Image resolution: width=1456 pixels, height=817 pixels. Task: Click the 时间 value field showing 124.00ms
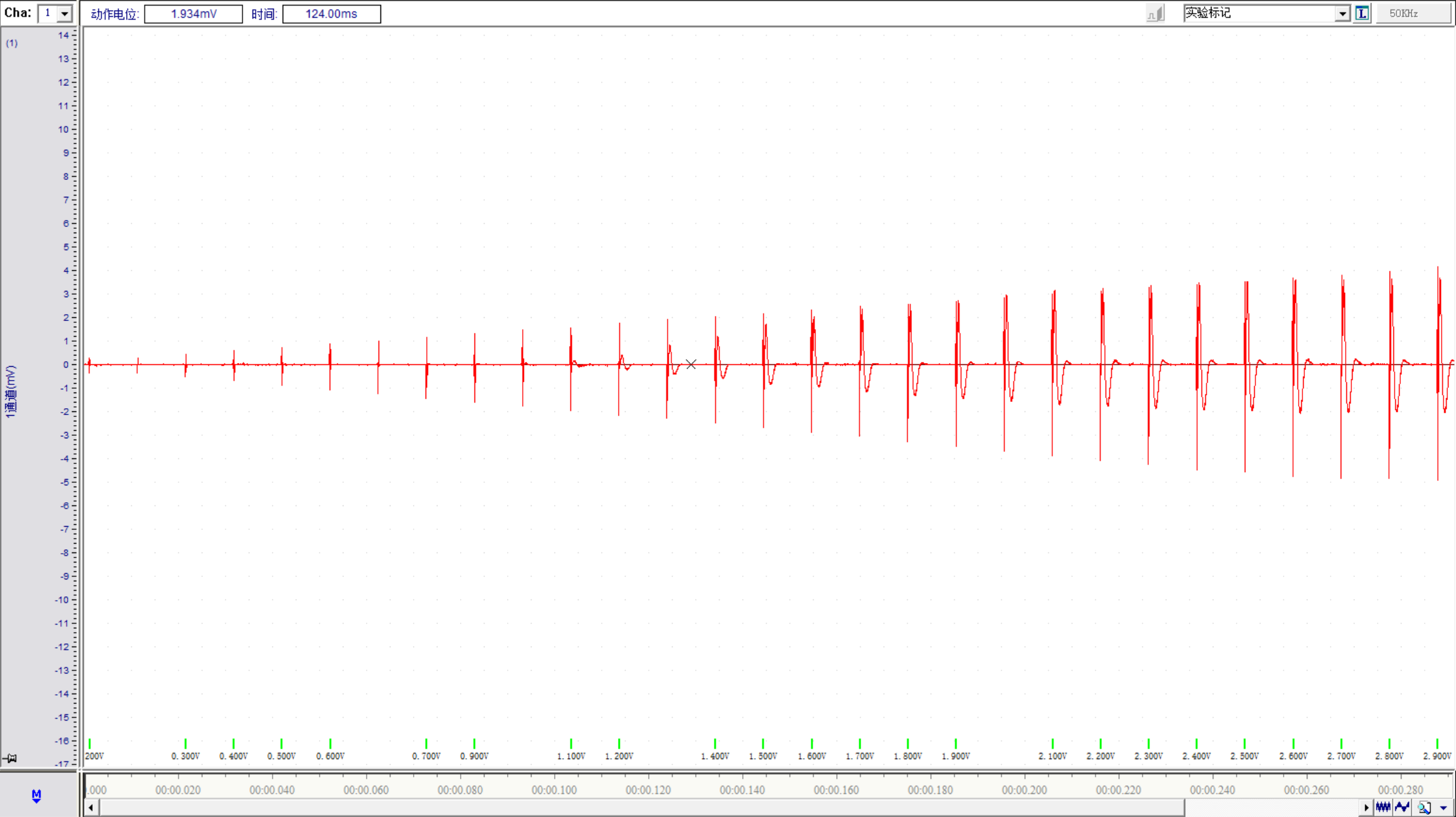332,14
